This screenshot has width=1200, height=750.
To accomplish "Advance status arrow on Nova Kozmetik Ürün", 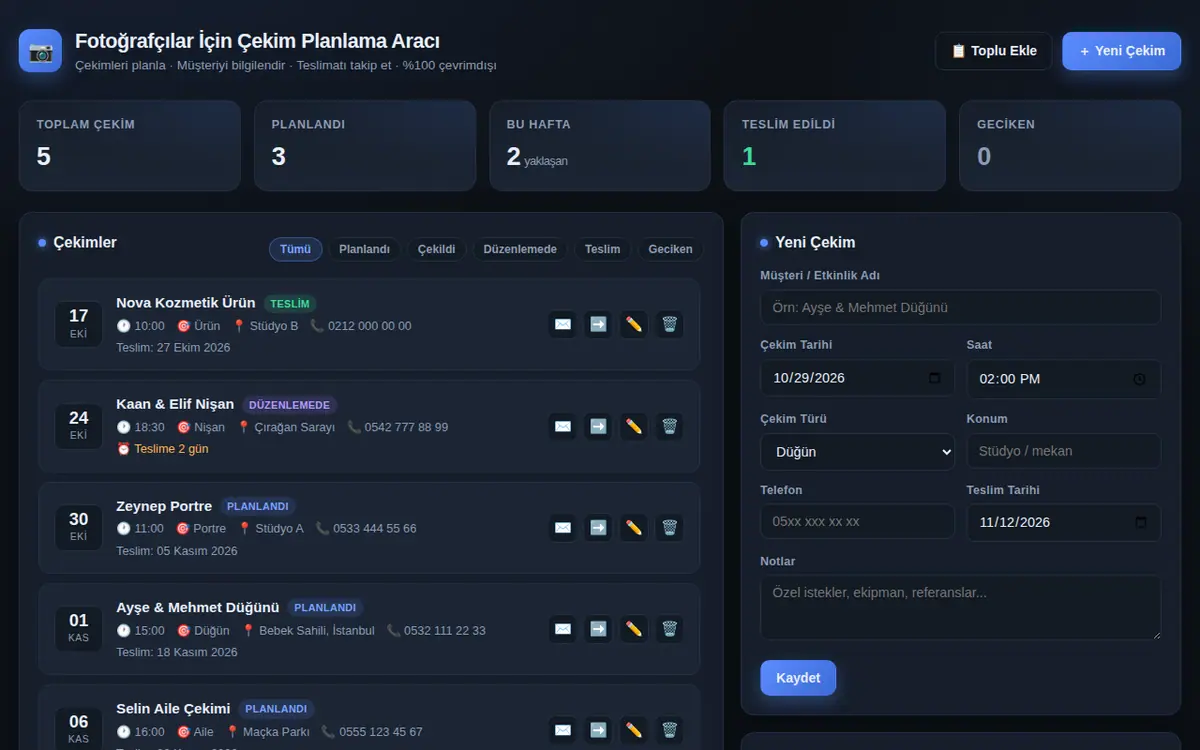I will pos(598,325).
